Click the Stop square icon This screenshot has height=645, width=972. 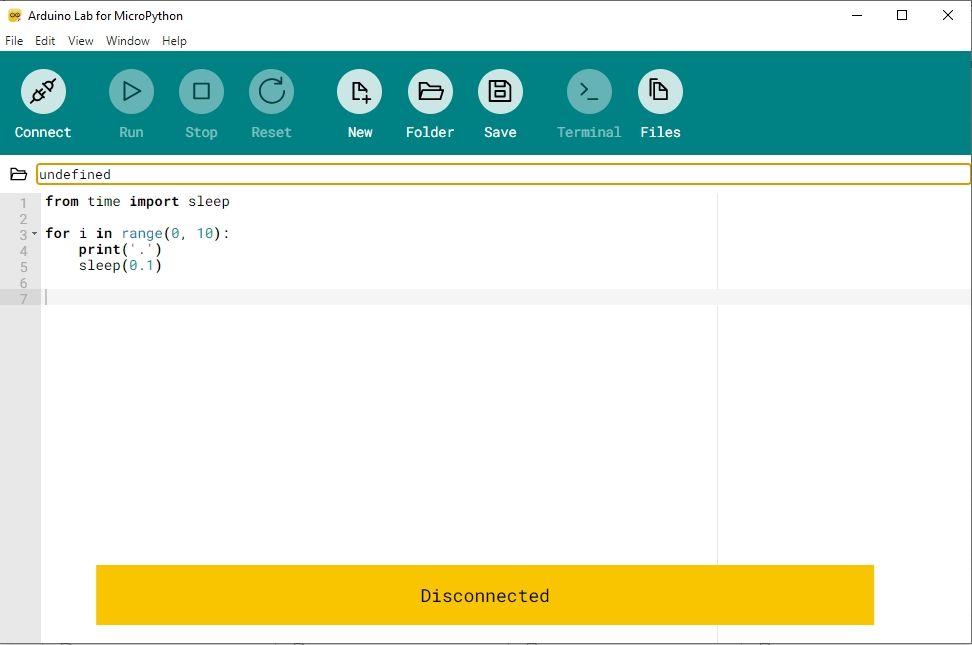tap(201, 92)
